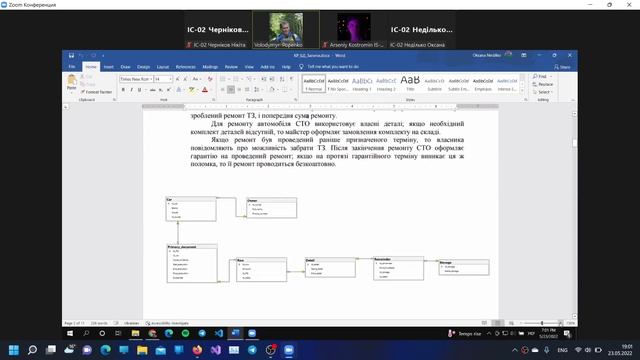Switch to the References tab

[186, 67]
